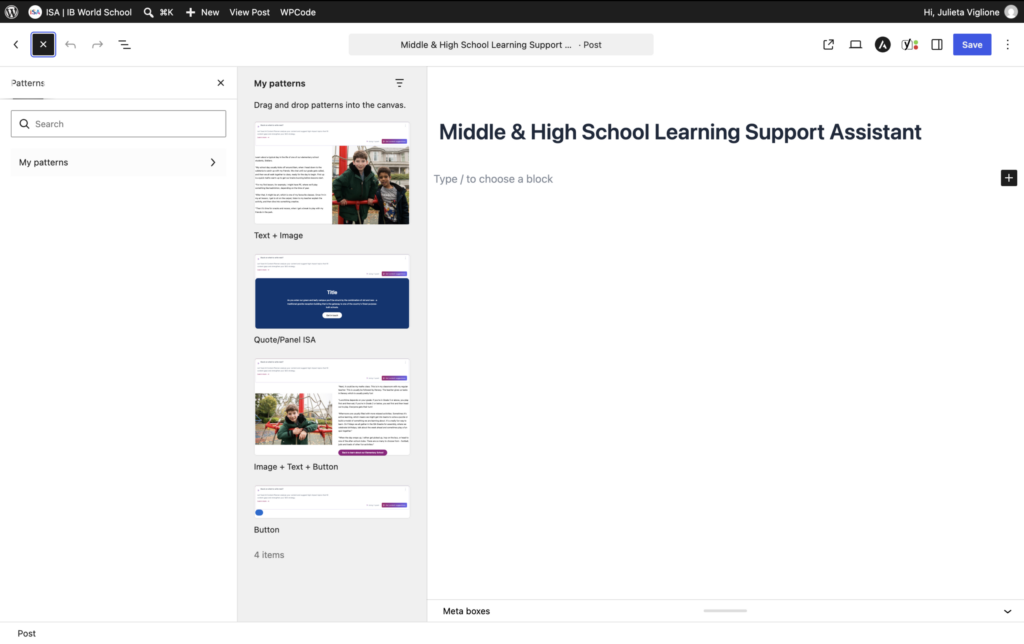Open the Yoast SEO icon
Screen dimensions: 1024x644
pyautogui.click(x=910, y=44)
